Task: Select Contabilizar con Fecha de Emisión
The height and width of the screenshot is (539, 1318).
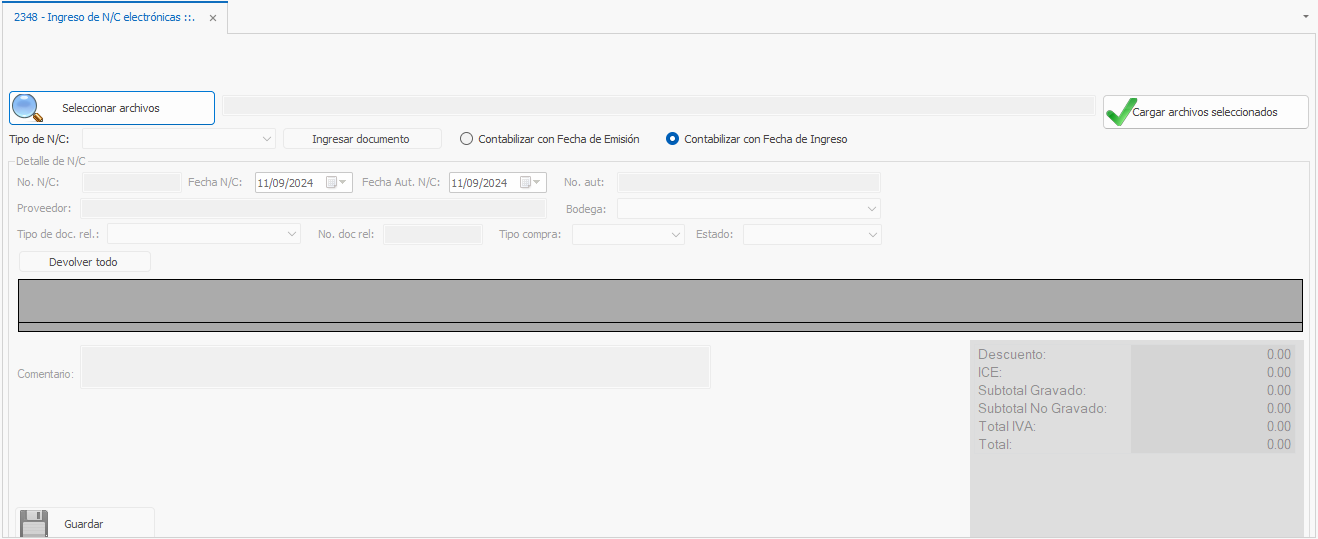Action: (x=466, y=139)
